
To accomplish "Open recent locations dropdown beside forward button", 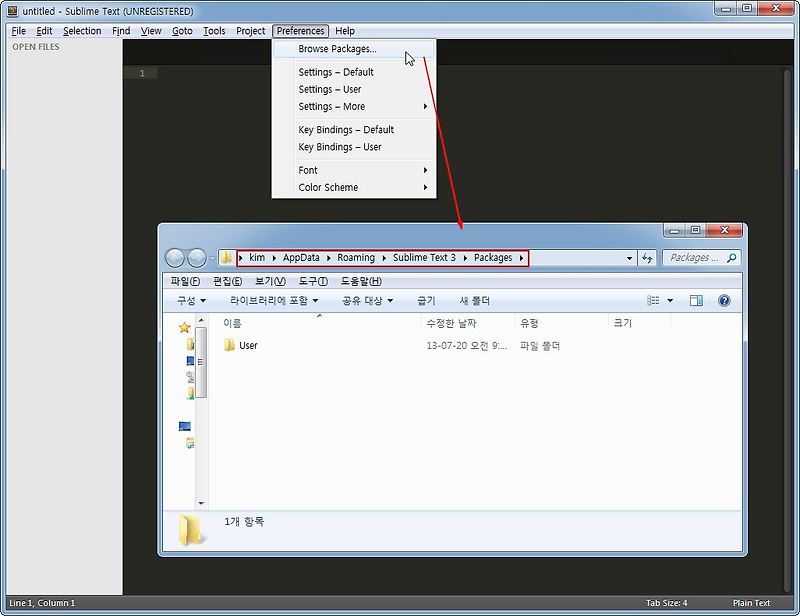I will [x=212, y=258].
